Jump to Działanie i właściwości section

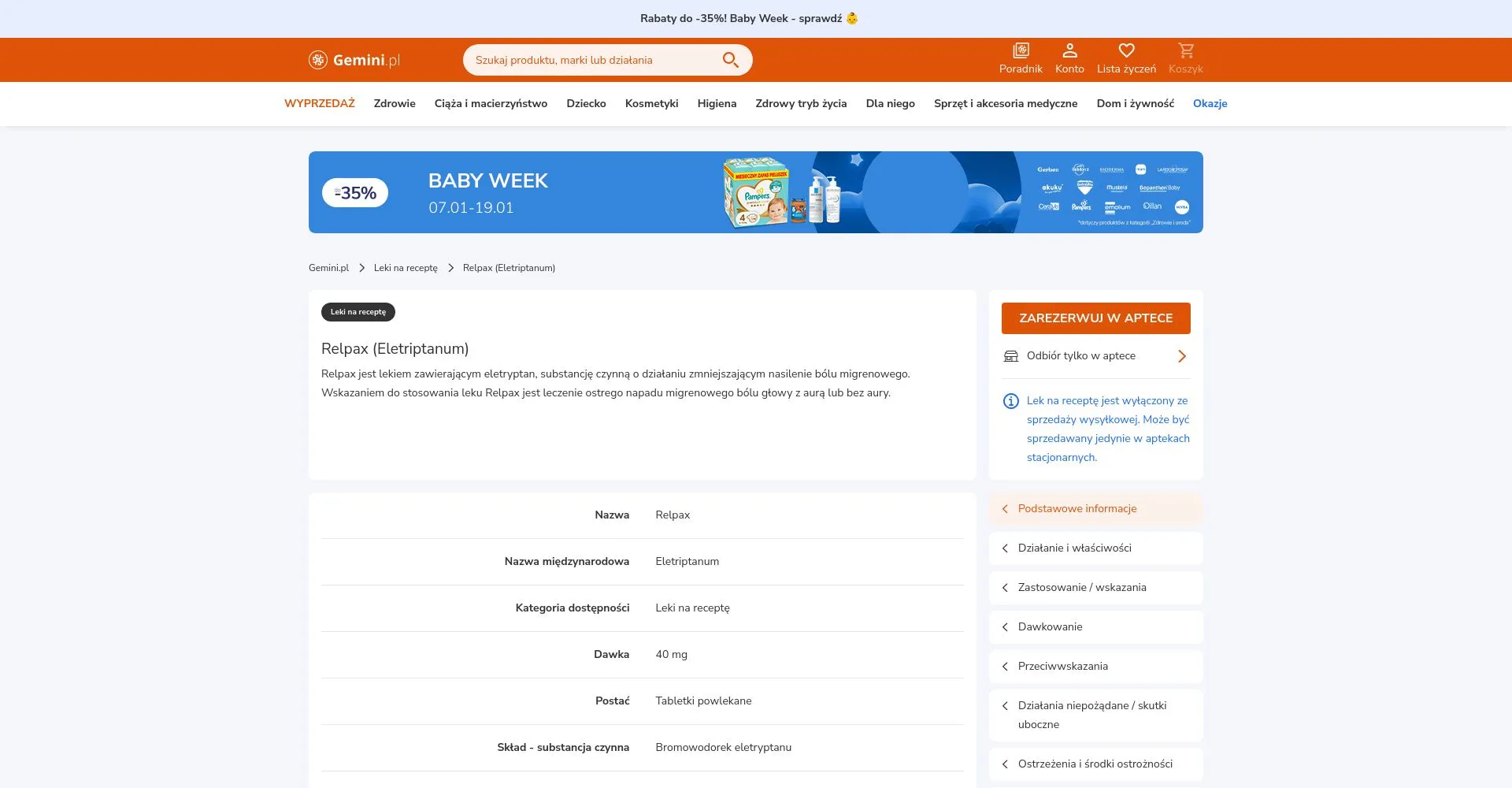[x=1096, y=548]
